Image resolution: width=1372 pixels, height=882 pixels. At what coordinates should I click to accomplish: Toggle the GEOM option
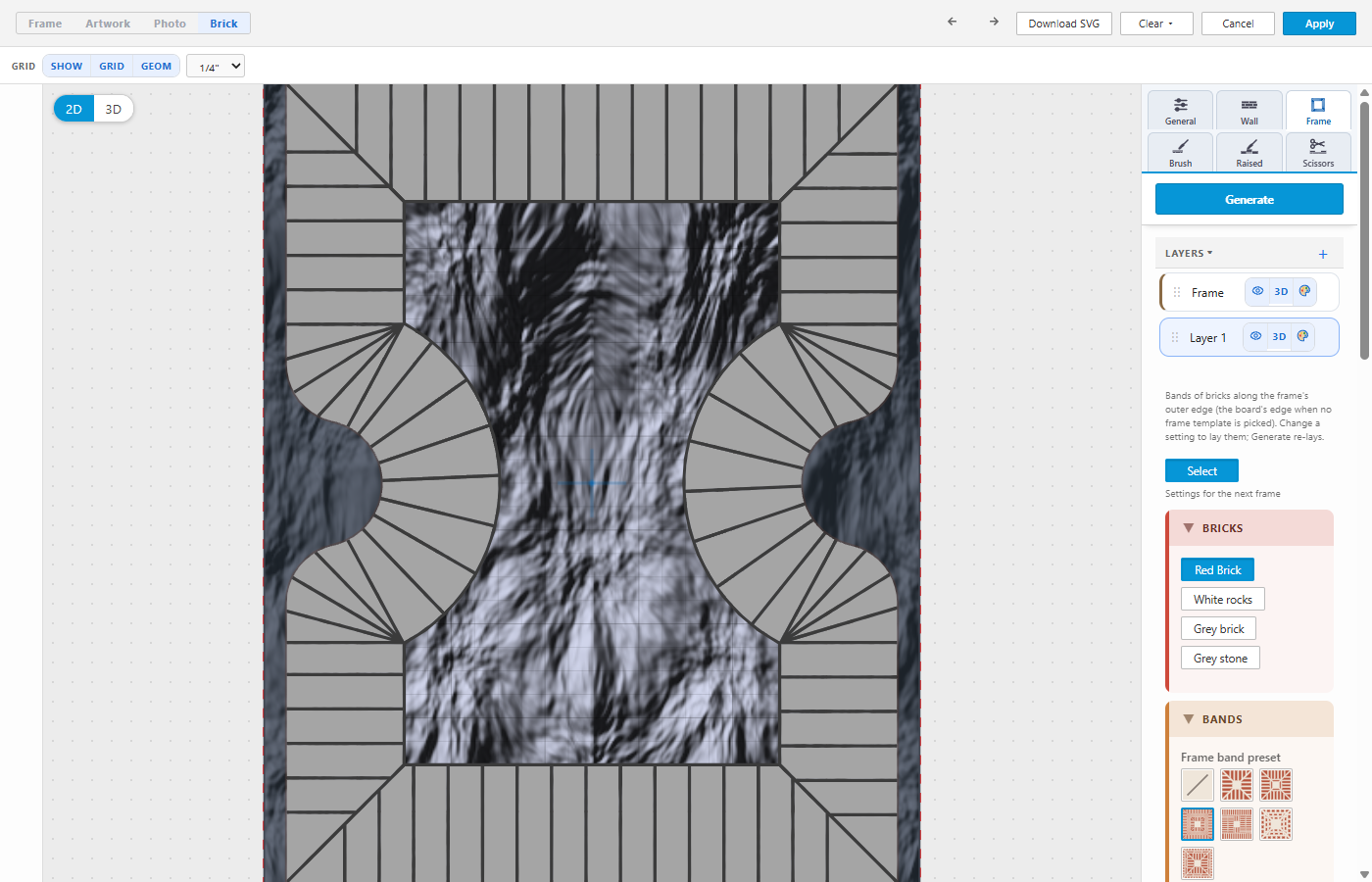[x=156, y=66]
